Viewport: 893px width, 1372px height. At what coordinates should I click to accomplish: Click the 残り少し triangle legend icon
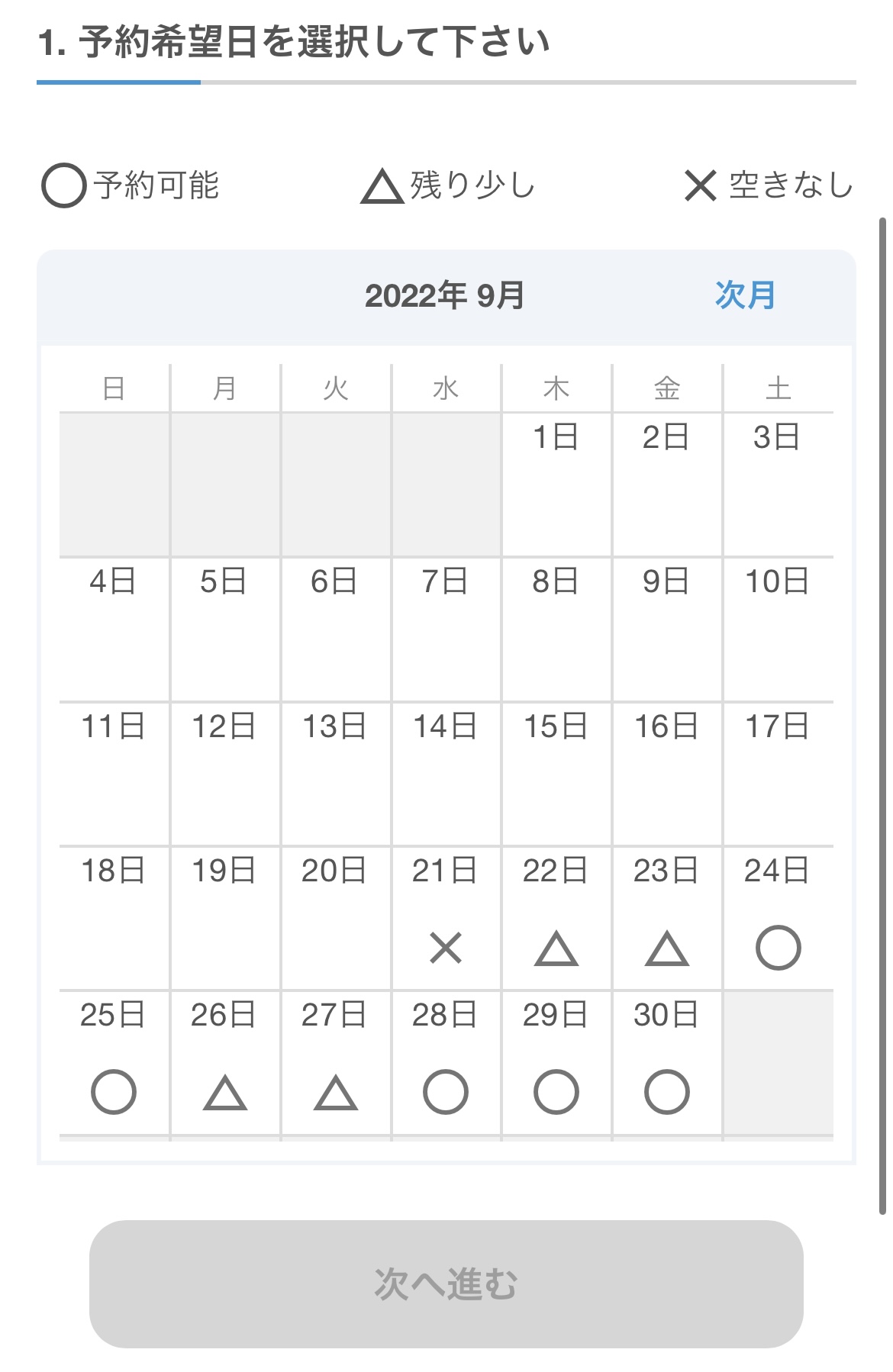(x=382, y=186)
